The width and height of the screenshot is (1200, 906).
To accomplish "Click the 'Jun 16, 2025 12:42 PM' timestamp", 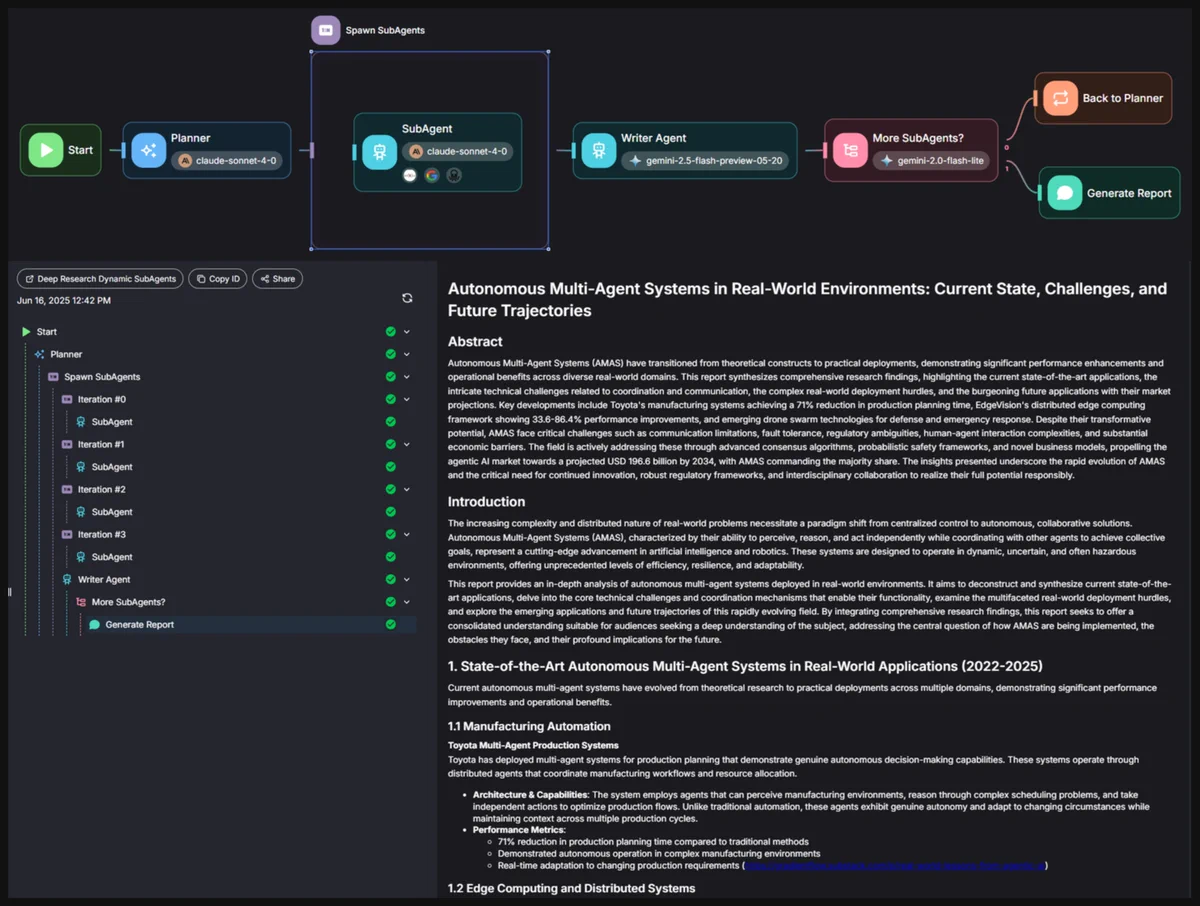I will (x=64, y=300).
